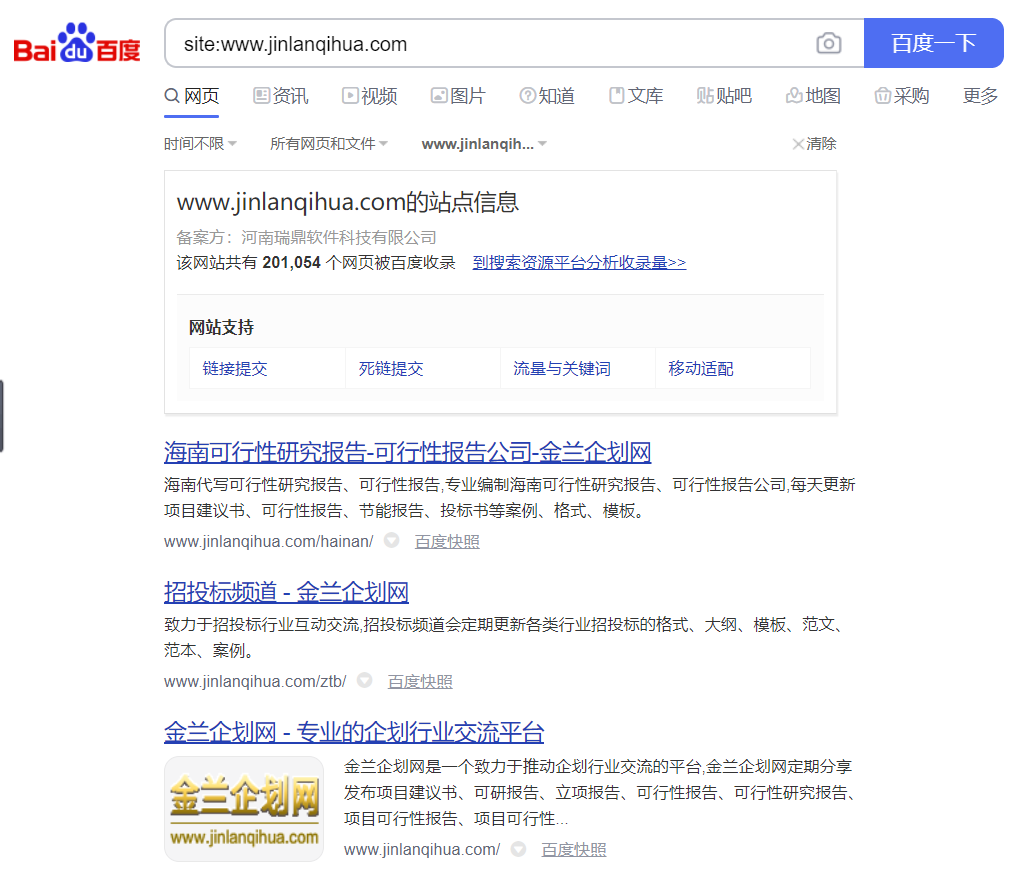Click the Baidu logo
This screenshot has height=884, width=1036.
click(77, 44)
